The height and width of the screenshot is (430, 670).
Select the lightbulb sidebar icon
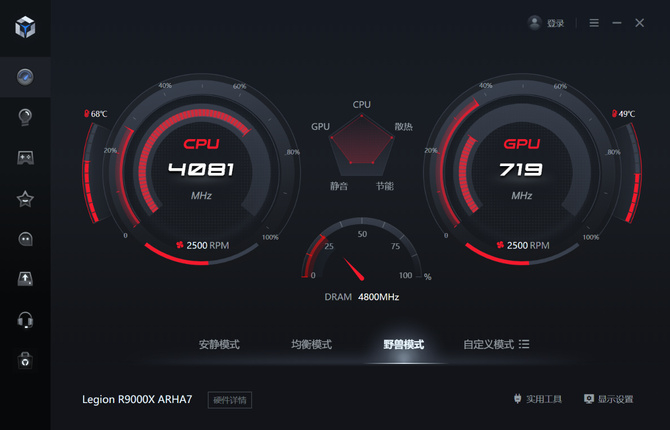pos(25,117)
